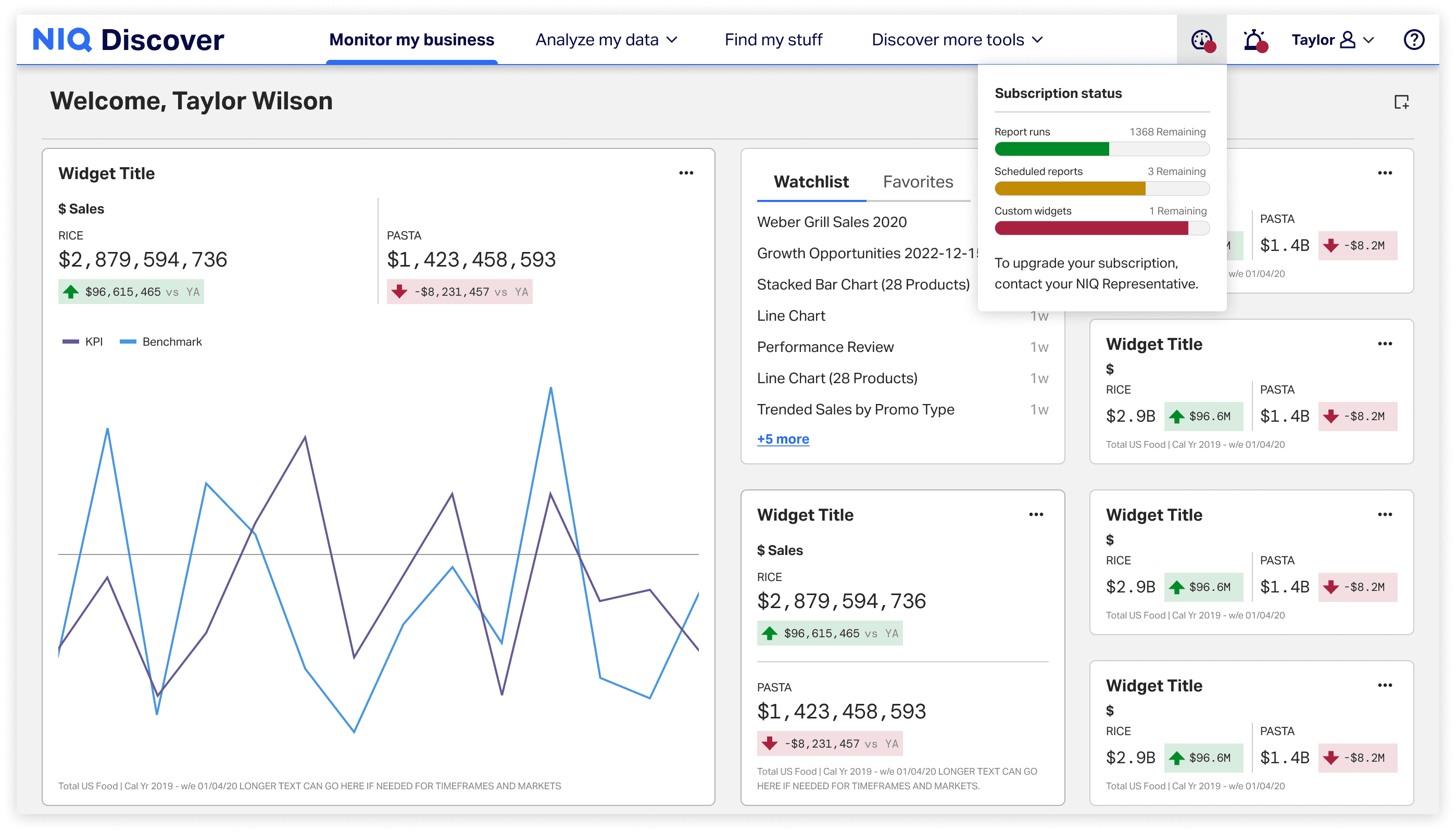This screenshot has height=833, width=1456.
Task: Click the +5 more link
Action: click(783, 439)
